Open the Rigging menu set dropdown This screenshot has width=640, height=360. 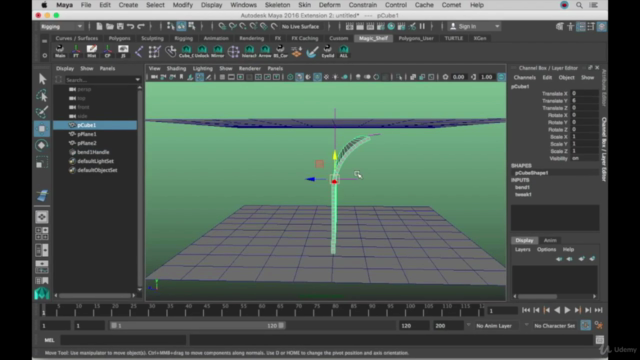(x=61, y=27)
